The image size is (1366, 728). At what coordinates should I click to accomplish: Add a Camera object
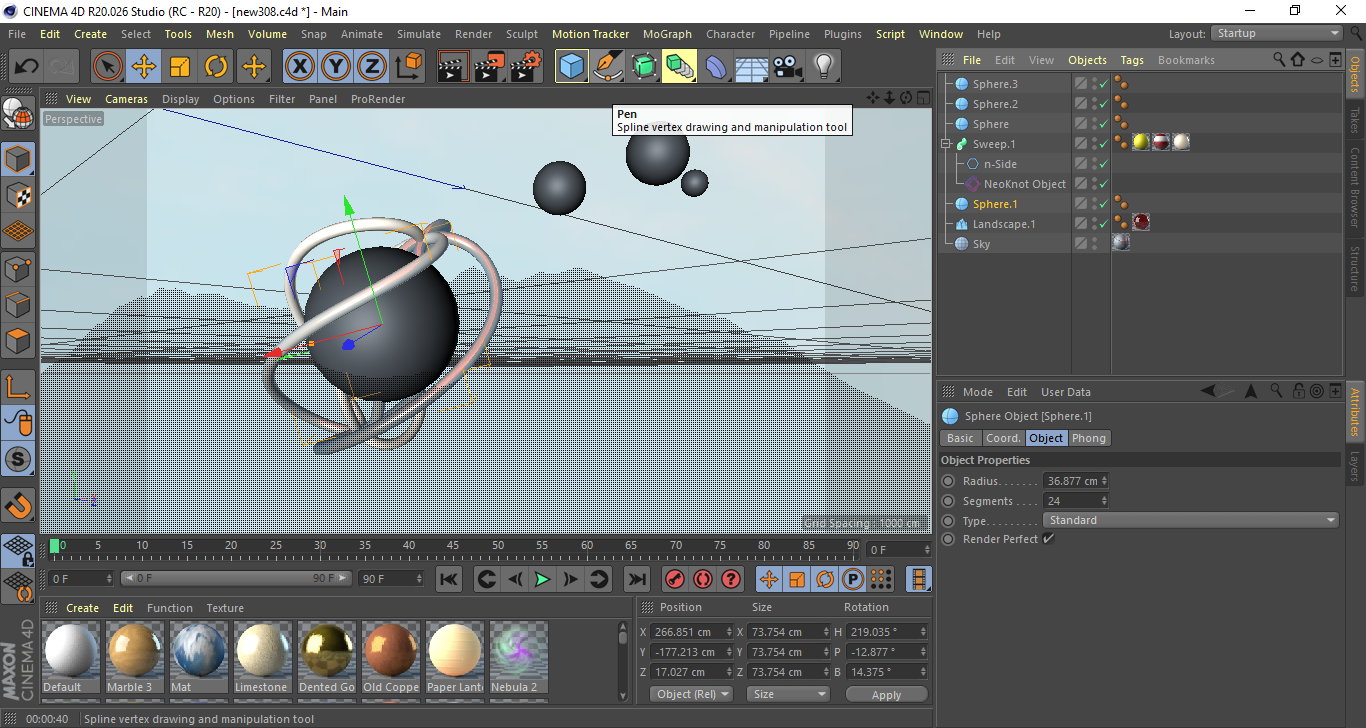coord(787,67)
